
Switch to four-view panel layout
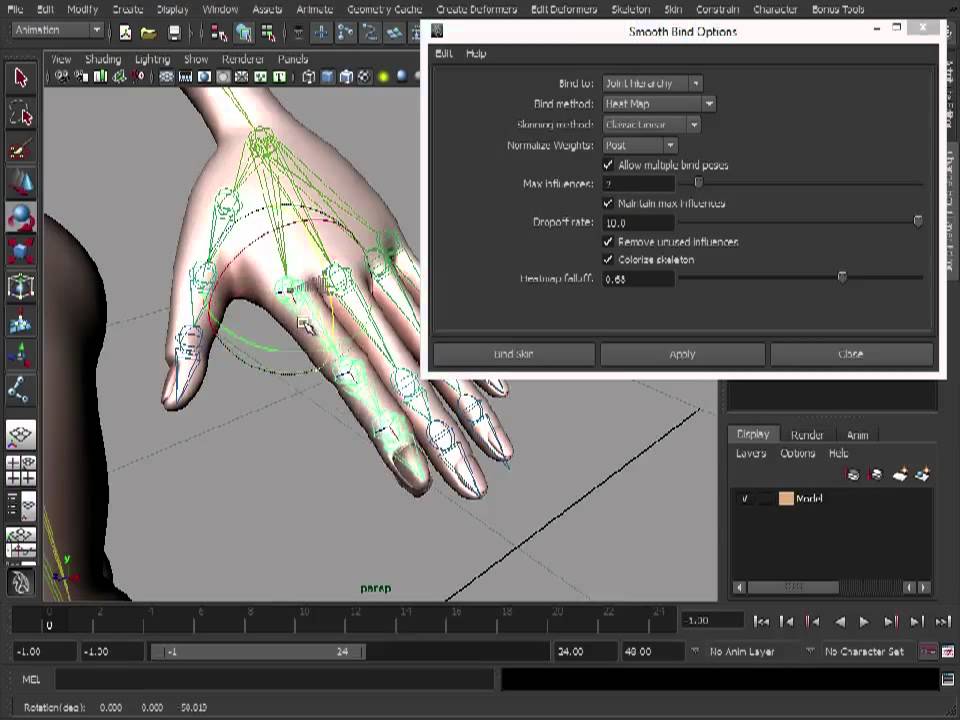click(21, 470)
